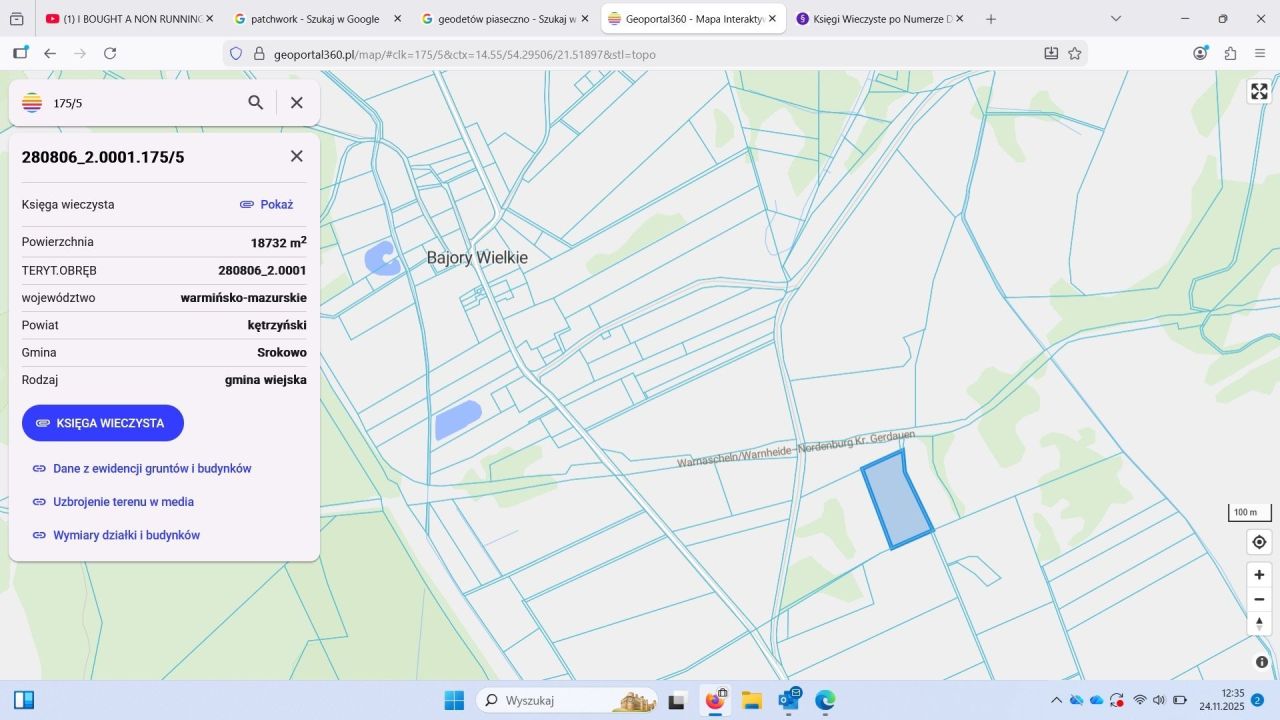Click the Geoportal360 logo icon in the search bar
Viewport: 1280px width, 720px height.
point(31,102)
